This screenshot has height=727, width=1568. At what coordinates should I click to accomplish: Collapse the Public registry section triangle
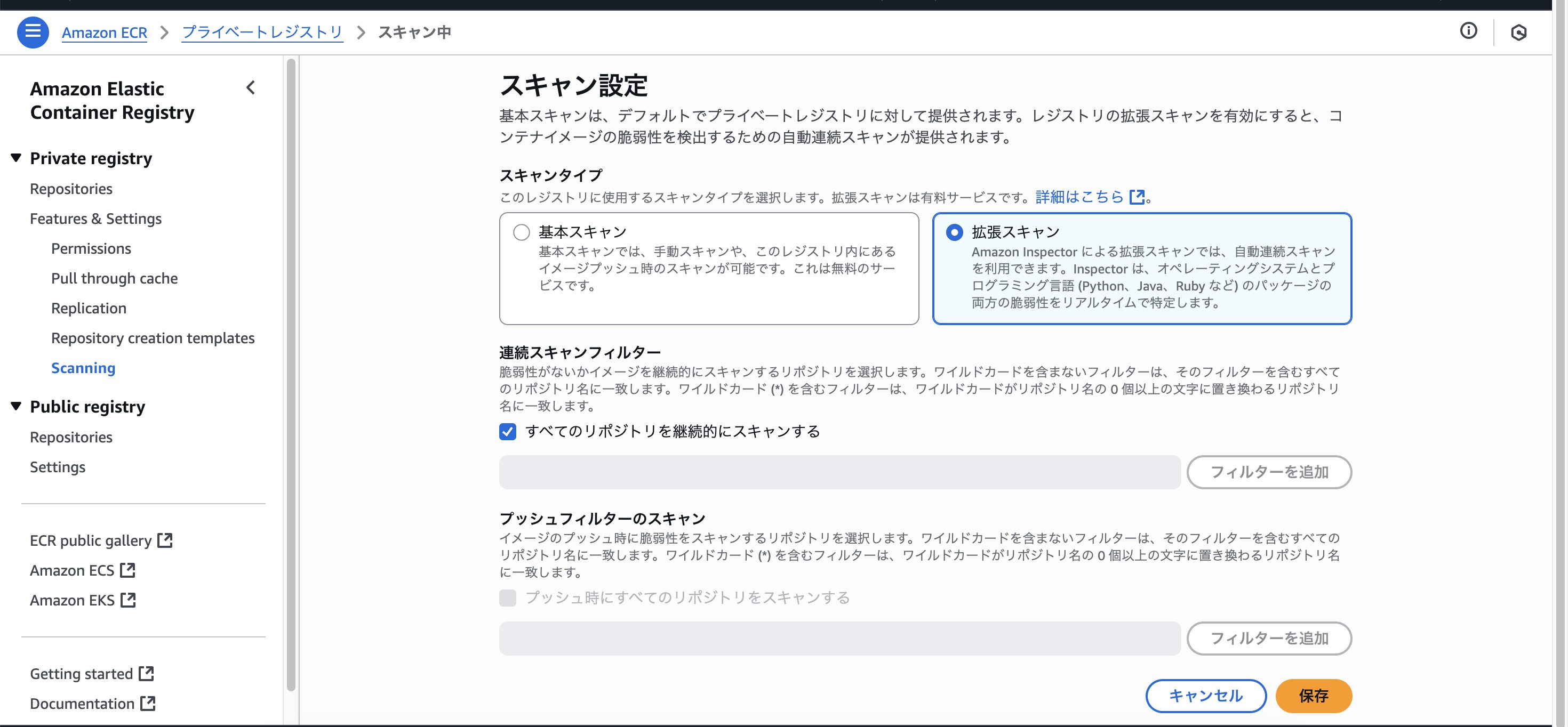pyautogui.click(x=17, y=406)
